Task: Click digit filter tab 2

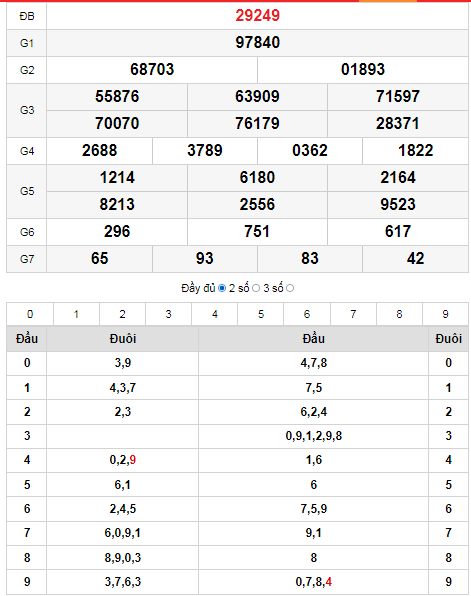Action: [x=122, y=314]
